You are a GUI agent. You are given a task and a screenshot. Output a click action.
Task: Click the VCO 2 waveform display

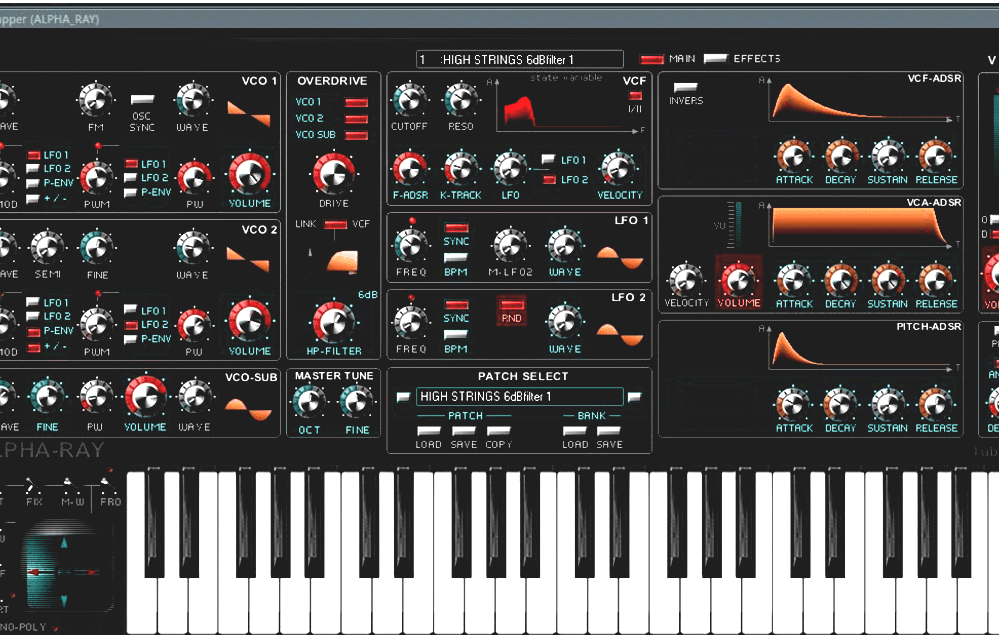[x=248, y=261]
